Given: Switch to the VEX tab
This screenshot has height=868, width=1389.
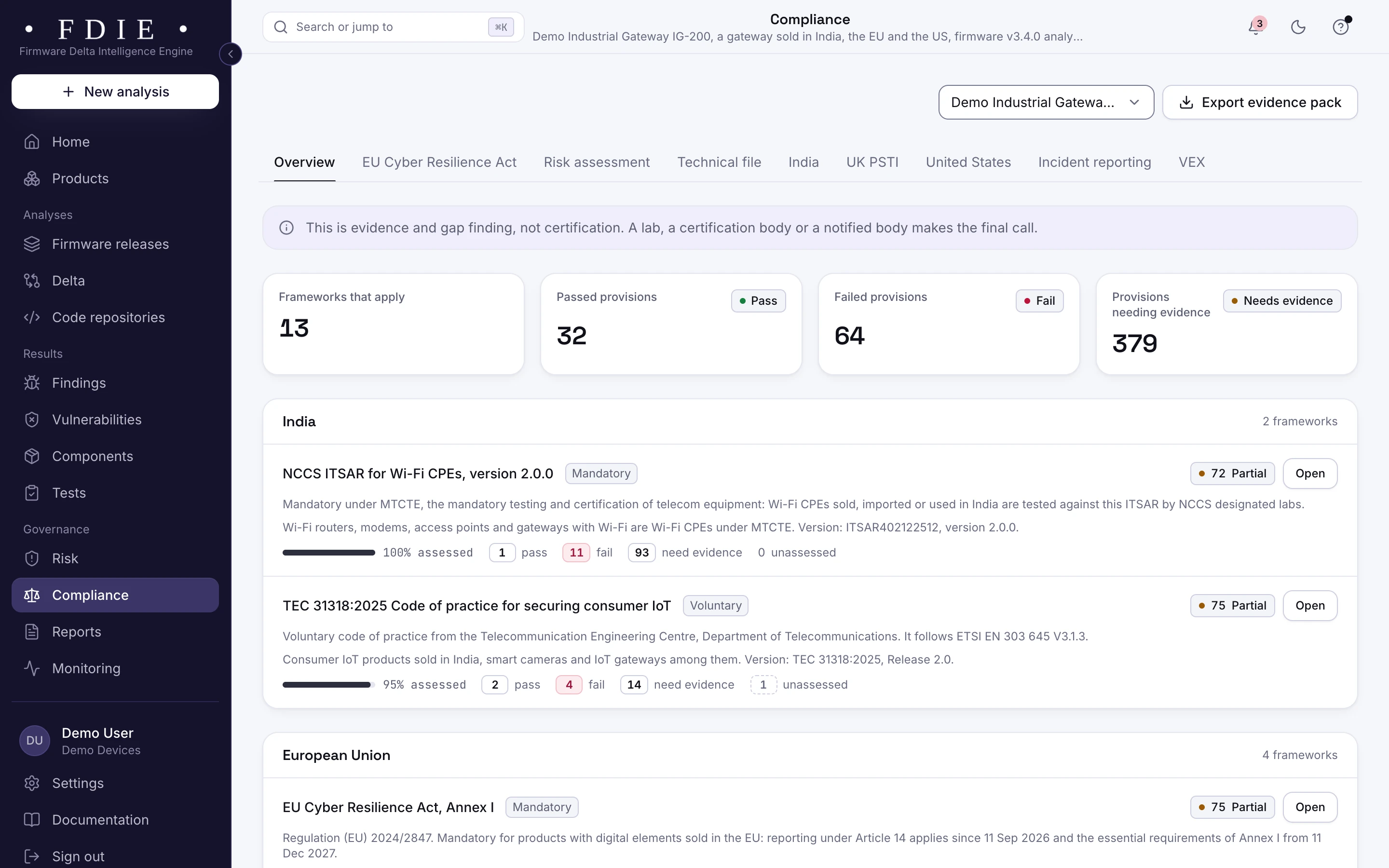Looking at the screenshot, I should coord(1192,163).
